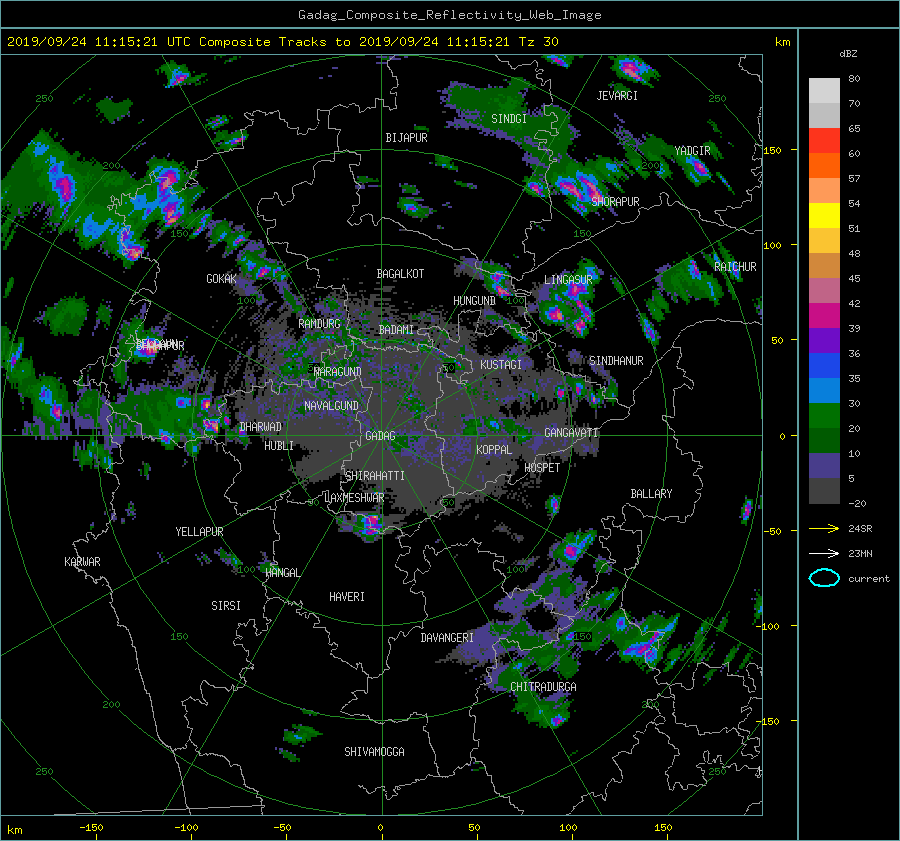Image resolution: width=900 pixels, height=841 pixels.
Task: Click the SIRSI city label
Action: click(x=226, y=606)
